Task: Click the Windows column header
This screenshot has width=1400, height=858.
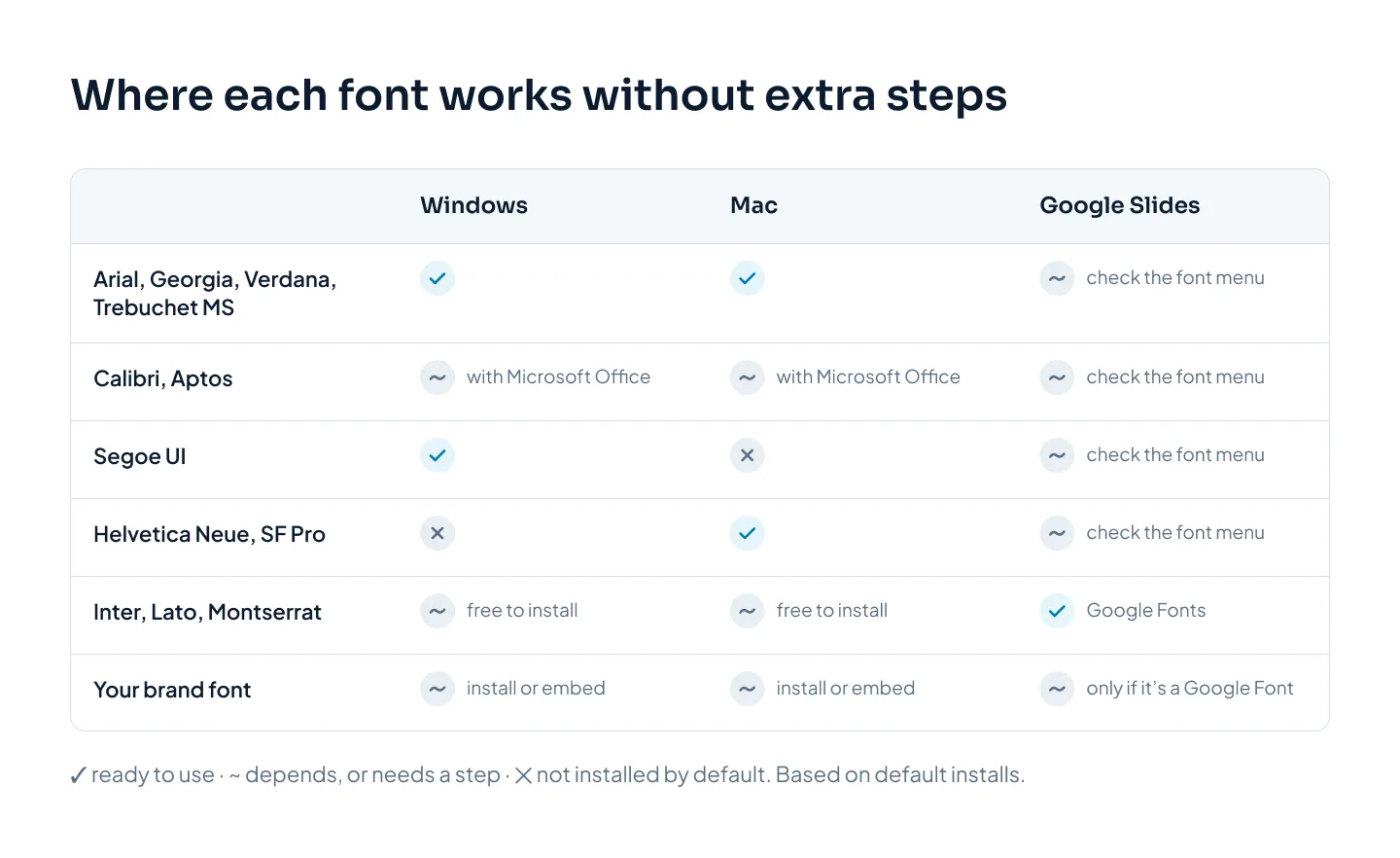Action: (x=473, y=205)
